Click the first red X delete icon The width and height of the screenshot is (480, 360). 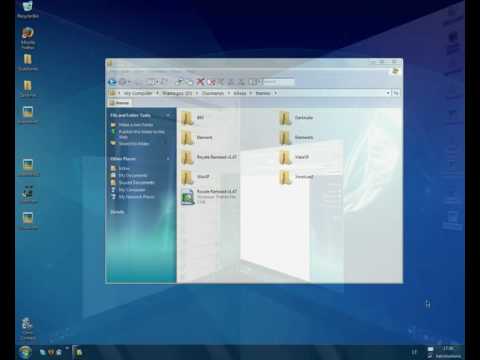coord(200,82)
